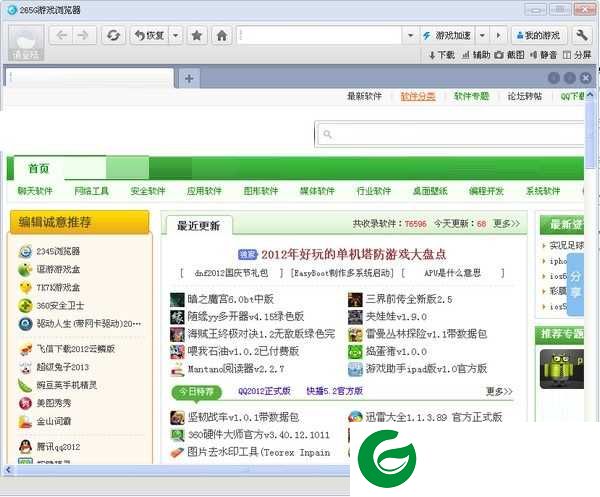
Task: Open 软件分类 link in page header
Action: point(417,96)
